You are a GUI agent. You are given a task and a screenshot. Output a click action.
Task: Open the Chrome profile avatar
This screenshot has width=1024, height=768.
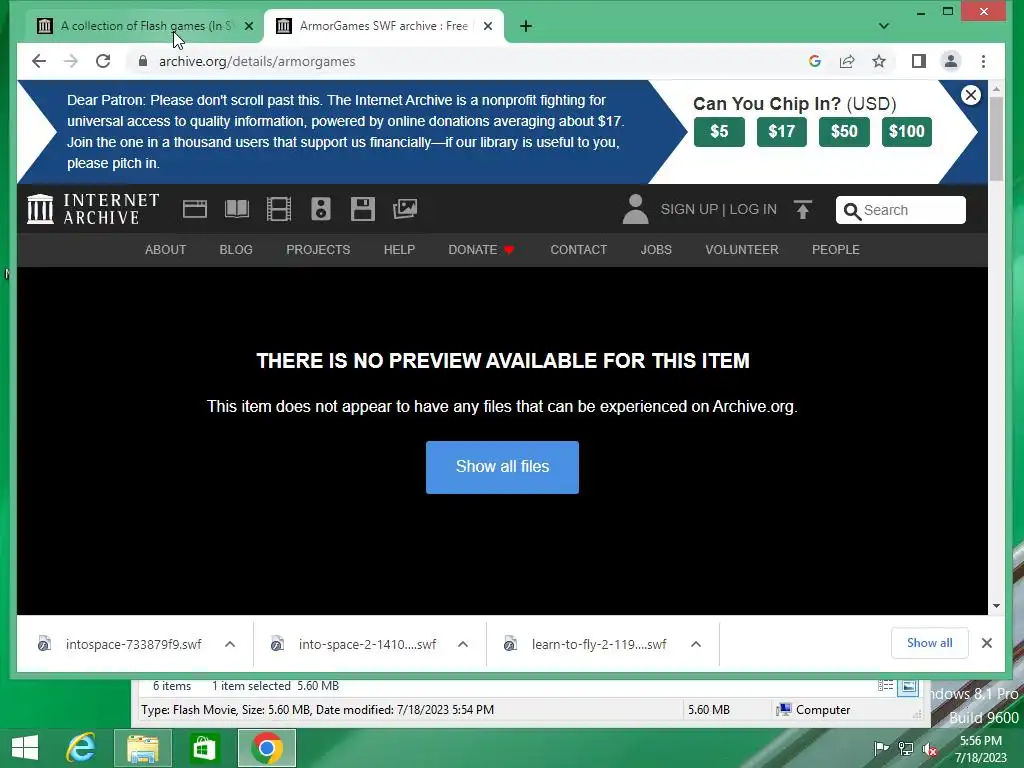click(951, 61)
